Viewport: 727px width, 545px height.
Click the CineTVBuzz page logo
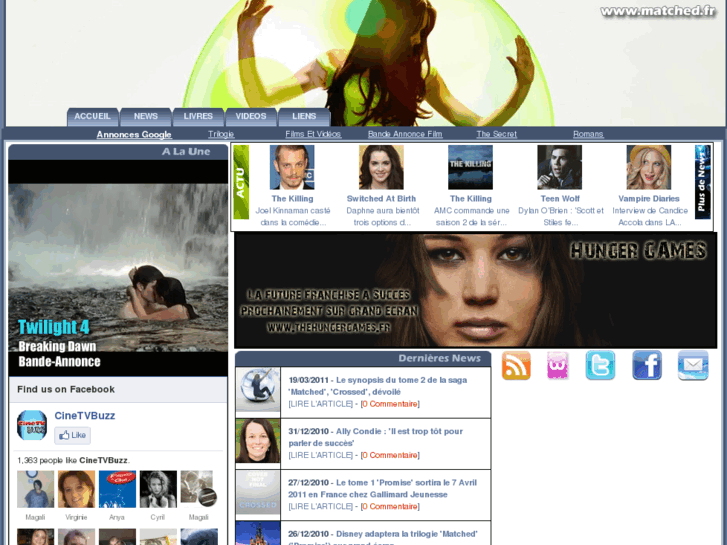click(x=32, y=425)
